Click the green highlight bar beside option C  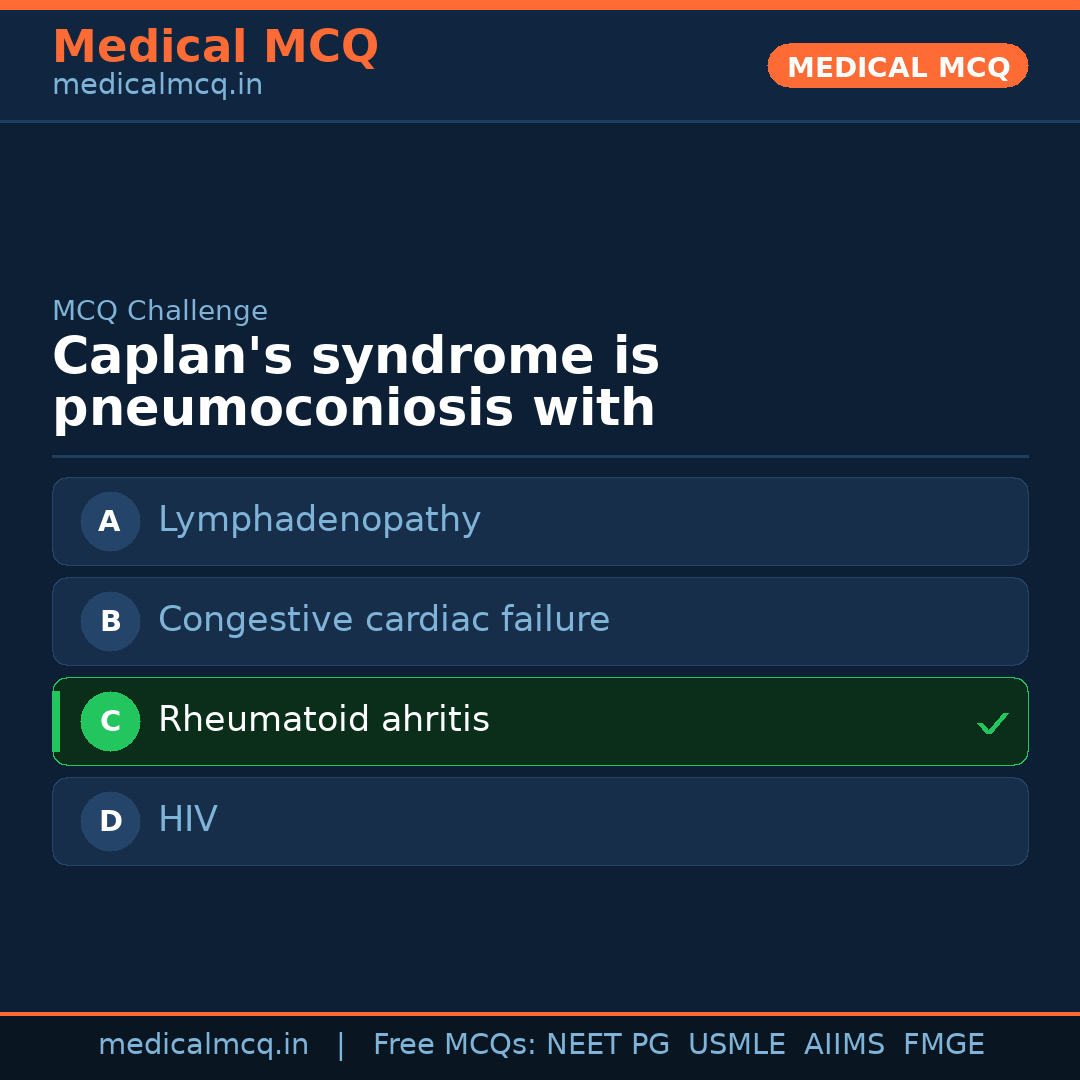[56, 721]
